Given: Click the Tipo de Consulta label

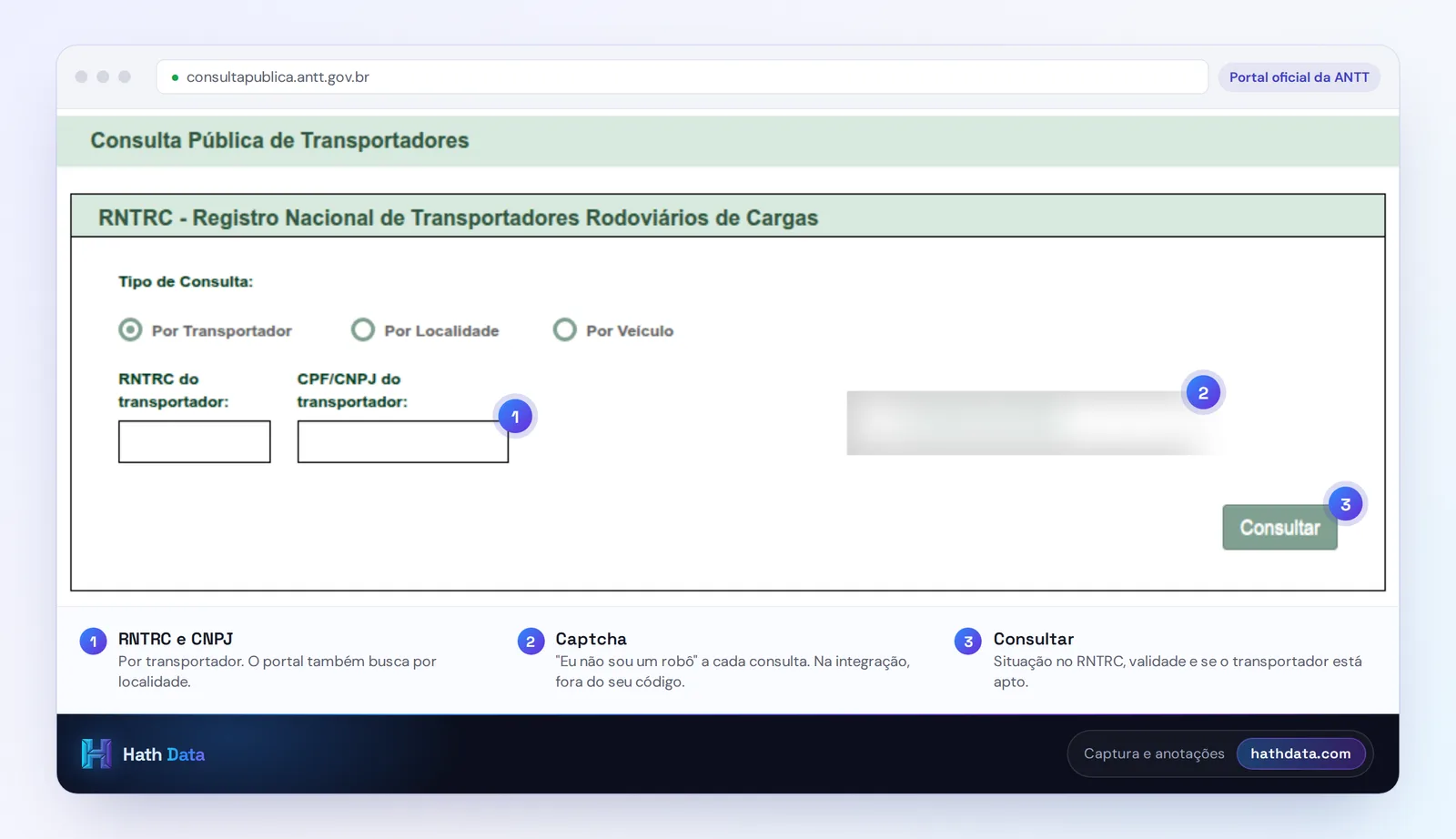Looking at the screenshot, I should point(186,282).
